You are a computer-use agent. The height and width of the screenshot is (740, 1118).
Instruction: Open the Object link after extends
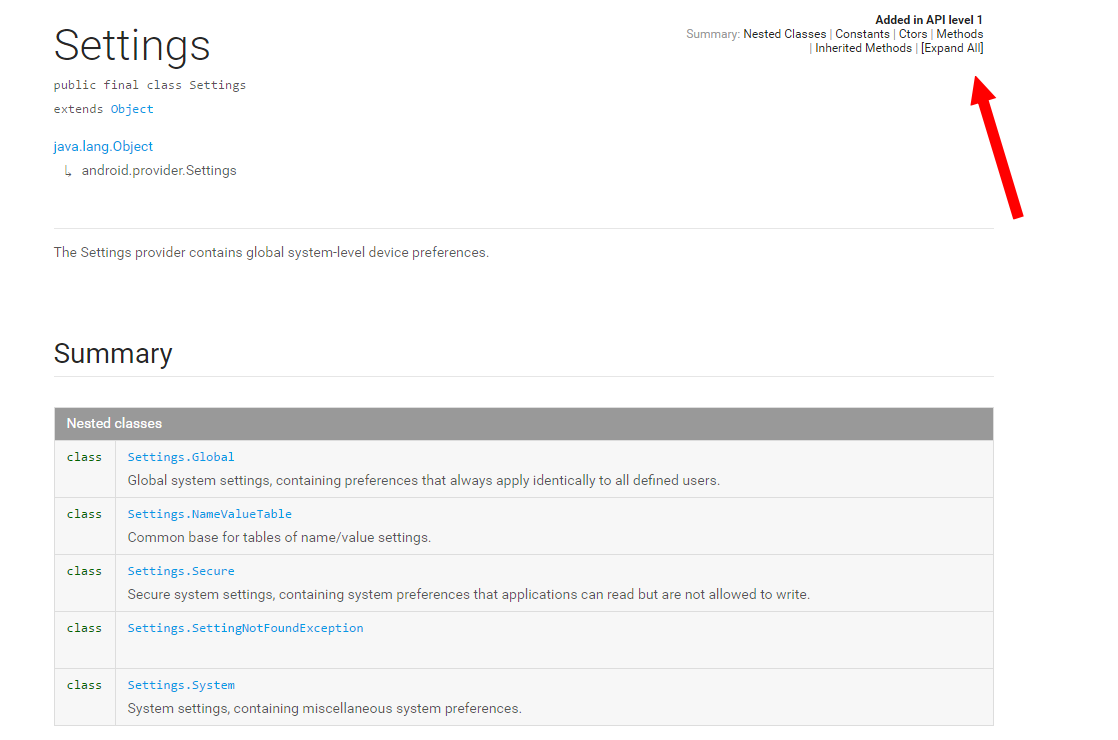132,109
